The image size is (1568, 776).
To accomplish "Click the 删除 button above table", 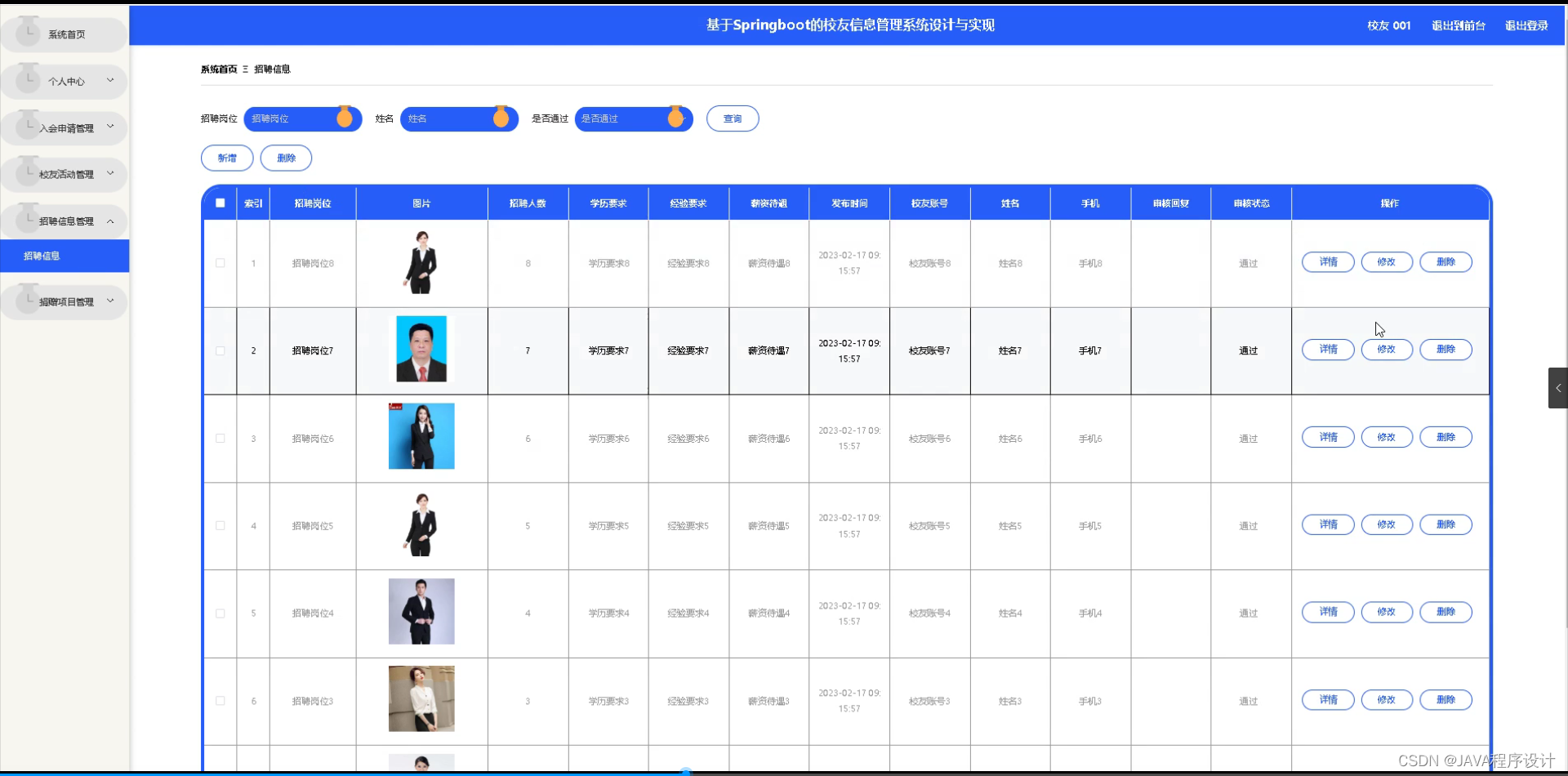I will click(286, 158).
